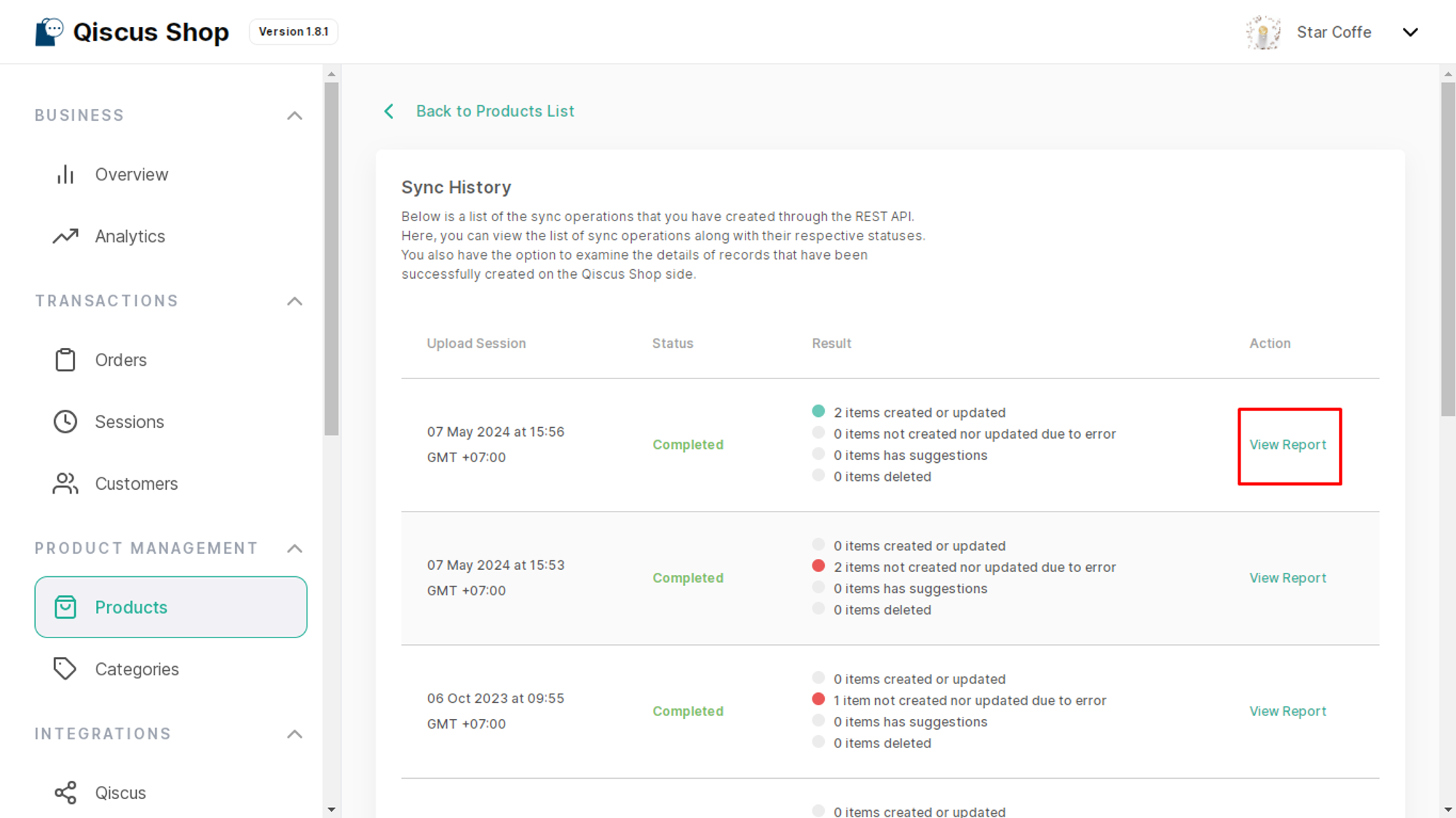Go back to Products List
1456x818 pixels.
495,111
